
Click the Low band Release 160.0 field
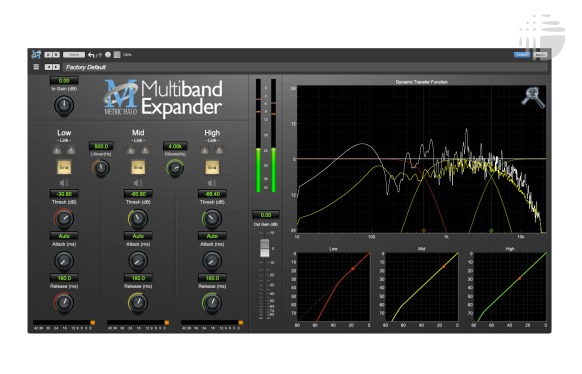click(x=64, y=278)
